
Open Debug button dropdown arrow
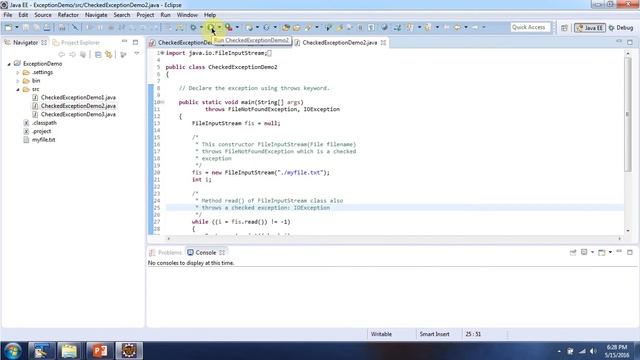201,27
